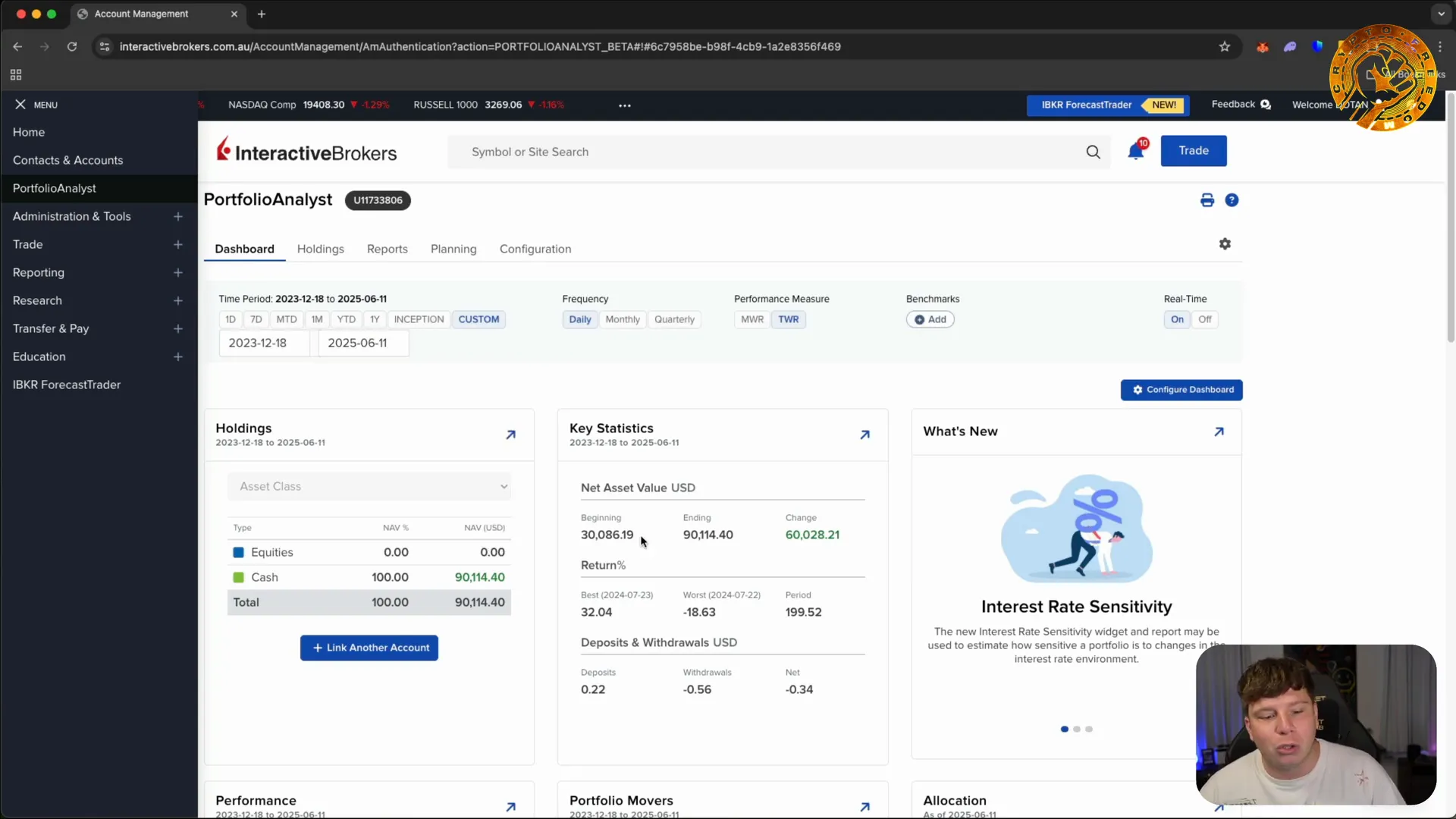
Task: Expand the Key Statistics widget arrow
Action: click(x=864, y=435)
